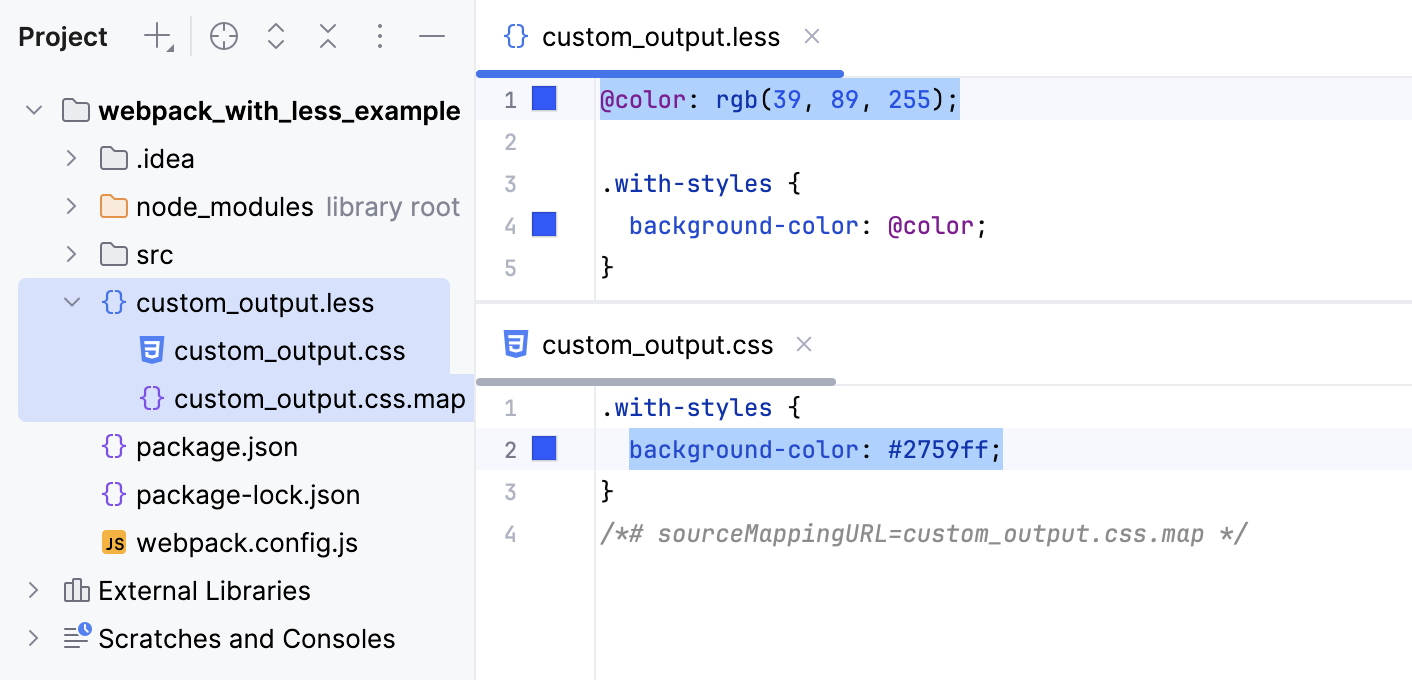Collapse the webpack_with_less_example root node
The image size is (1412, 680).
pos(33,110)
